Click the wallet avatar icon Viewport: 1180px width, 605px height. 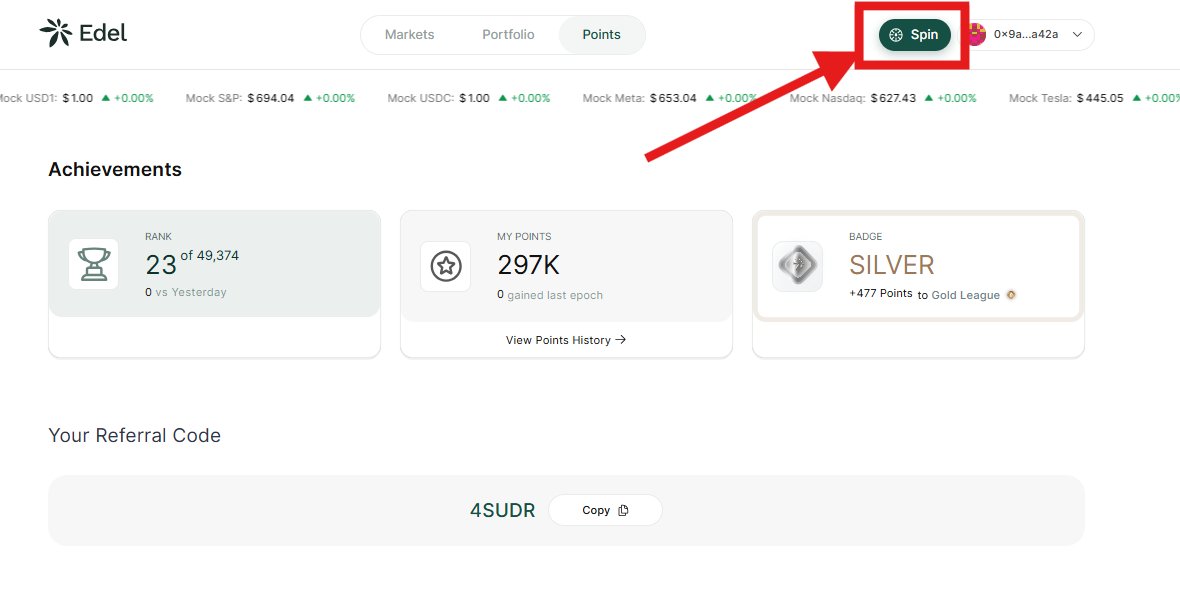[x=976, y=35]
